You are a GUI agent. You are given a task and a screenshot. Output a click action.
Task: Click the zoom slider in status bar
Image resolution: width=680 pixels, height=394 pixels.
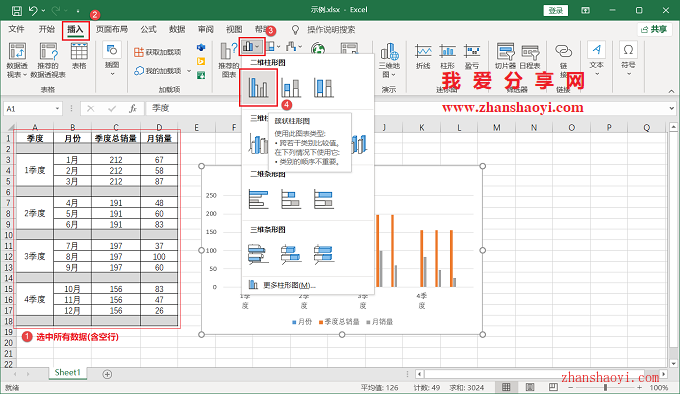pos(605,387)
